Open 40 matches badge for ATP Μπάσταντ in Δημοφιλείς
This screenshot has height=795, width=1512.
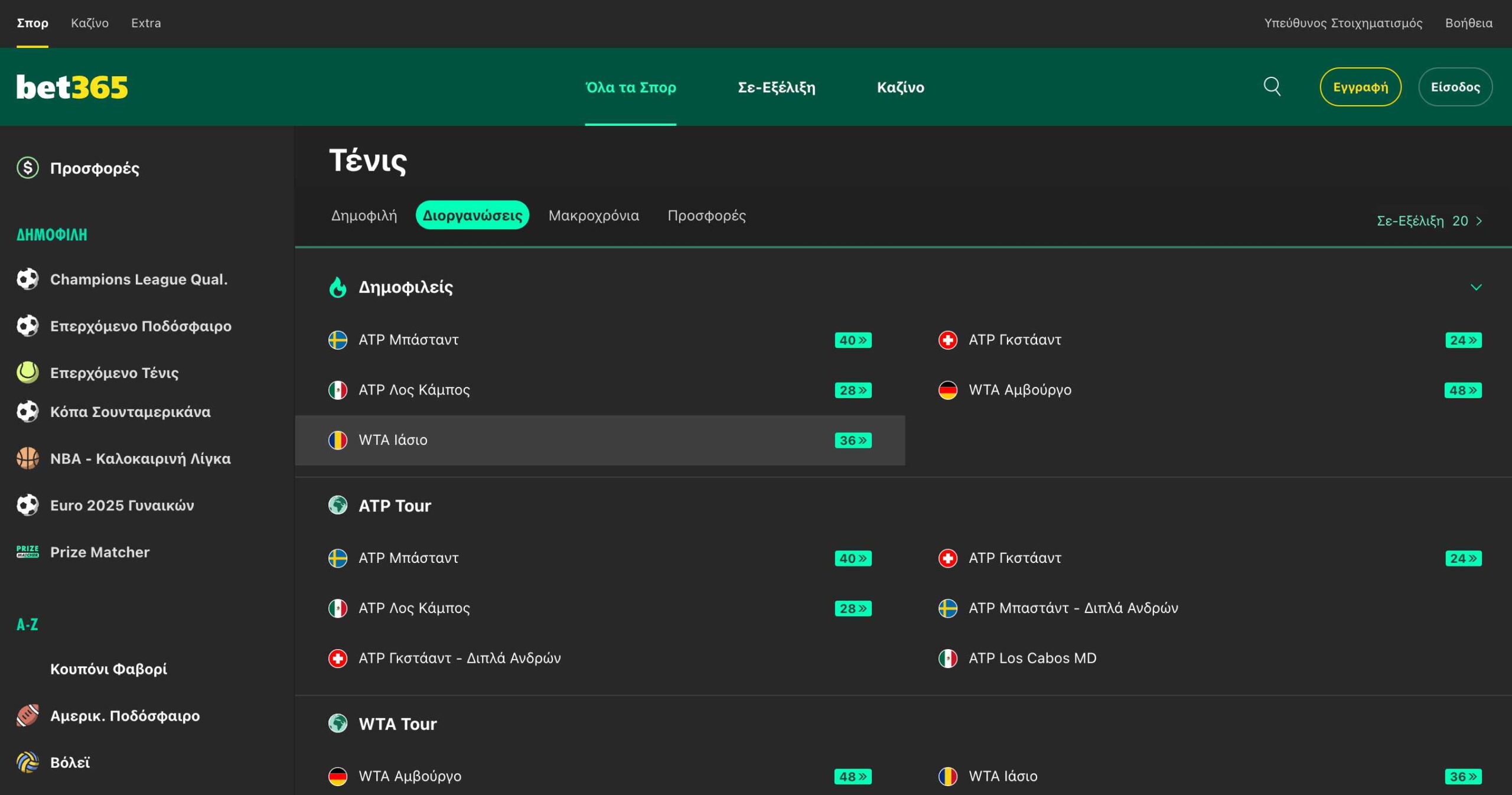(853, 340)
